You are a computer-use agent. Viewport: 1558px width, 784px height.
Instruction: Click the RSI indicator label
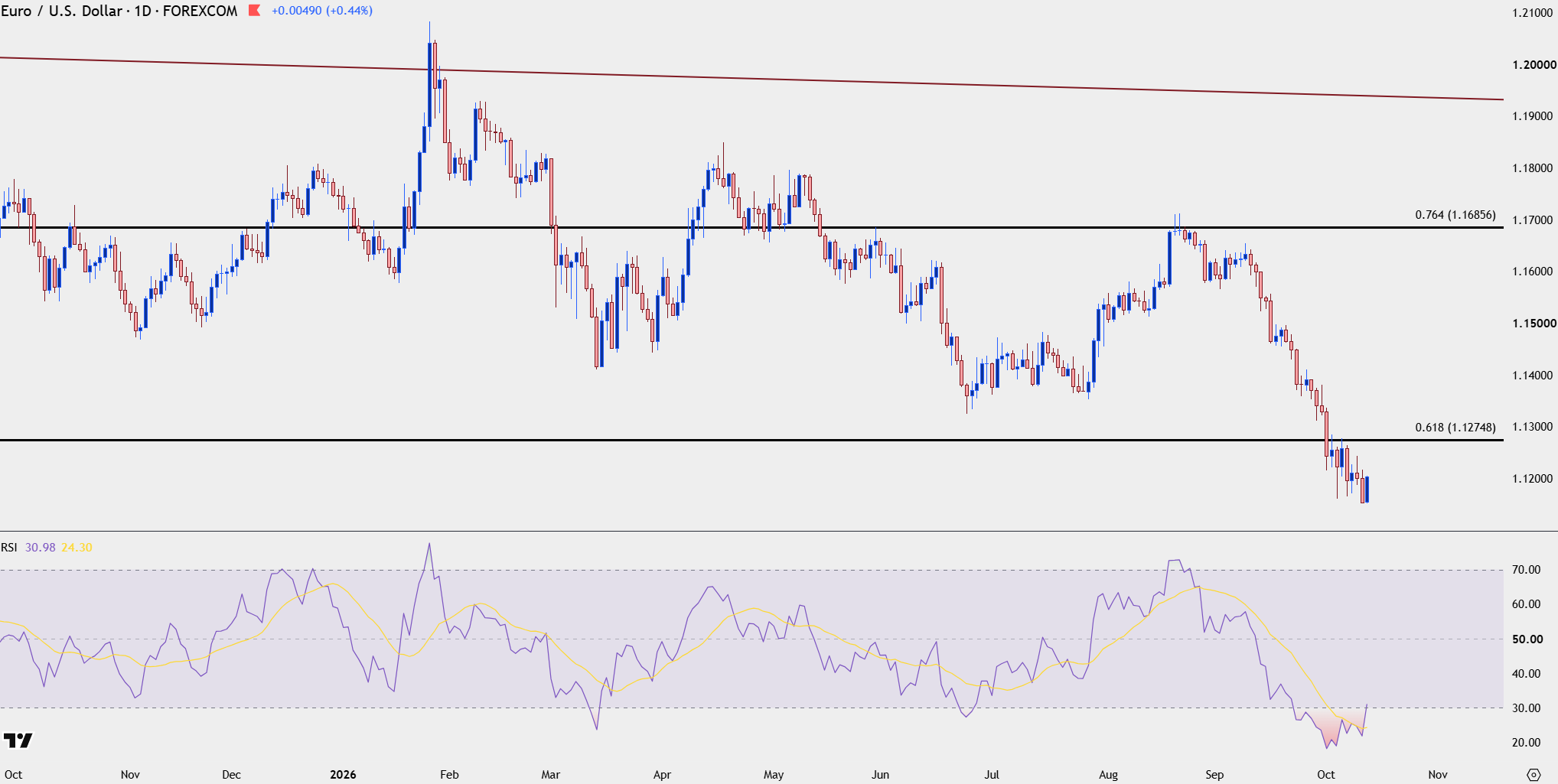click(9, 548)
